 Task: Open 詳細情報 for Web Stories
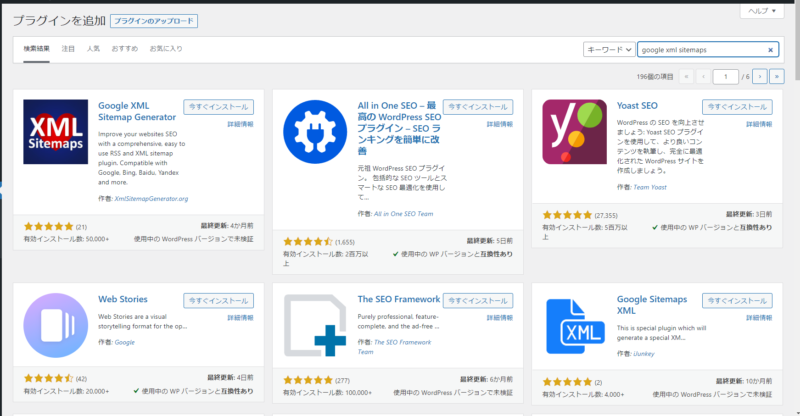click(240, 317)
